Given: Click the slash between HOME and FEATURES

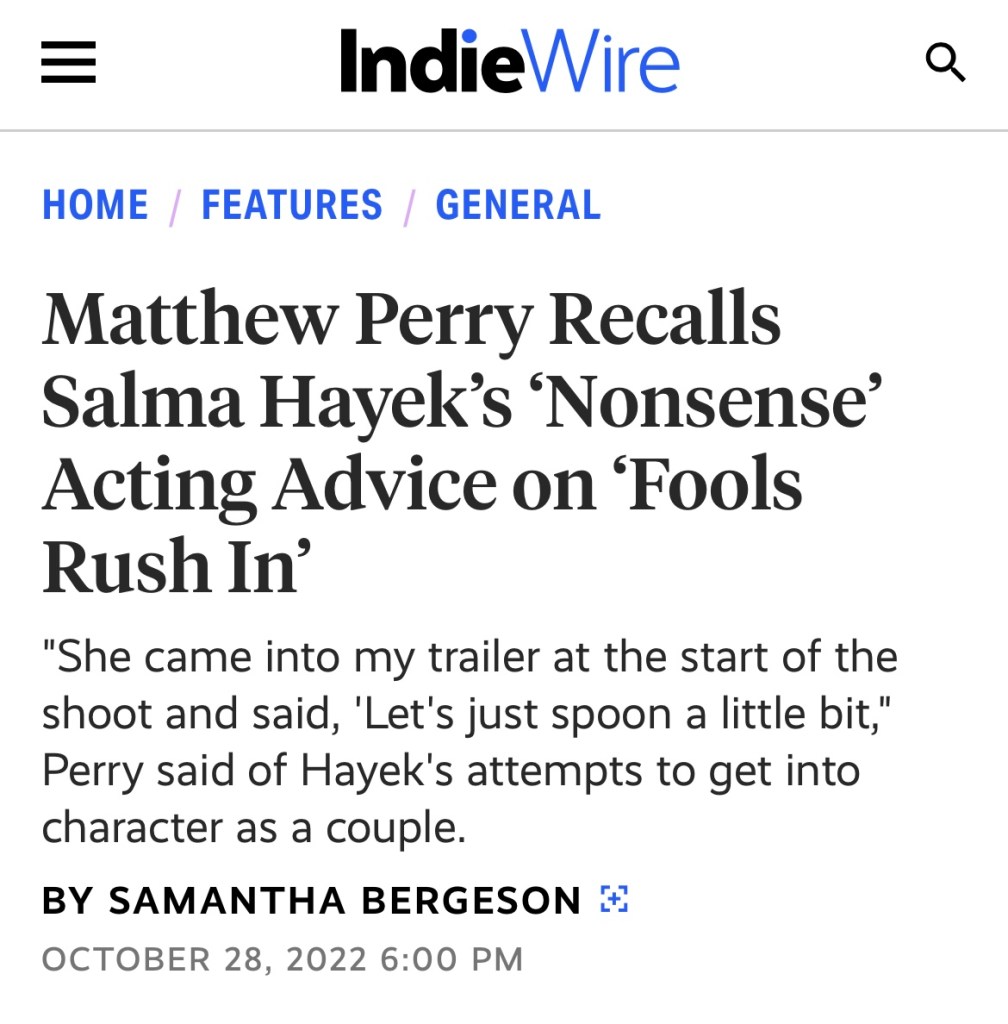Looking at the screenshot, I should tap(175, 206).
